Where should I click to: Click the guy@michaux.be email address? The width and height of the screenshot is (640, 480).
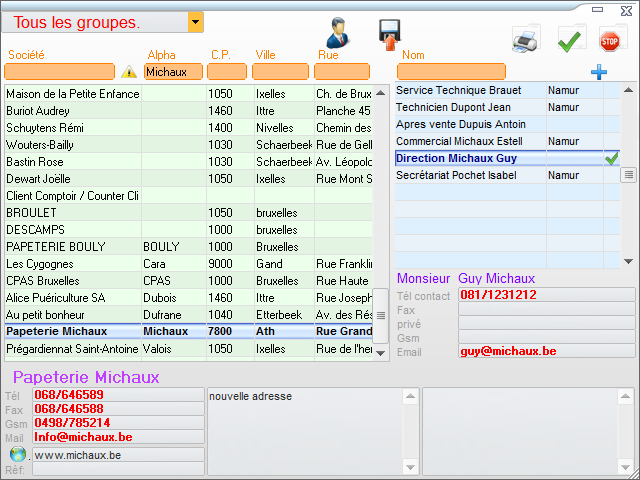pos(508,351)
